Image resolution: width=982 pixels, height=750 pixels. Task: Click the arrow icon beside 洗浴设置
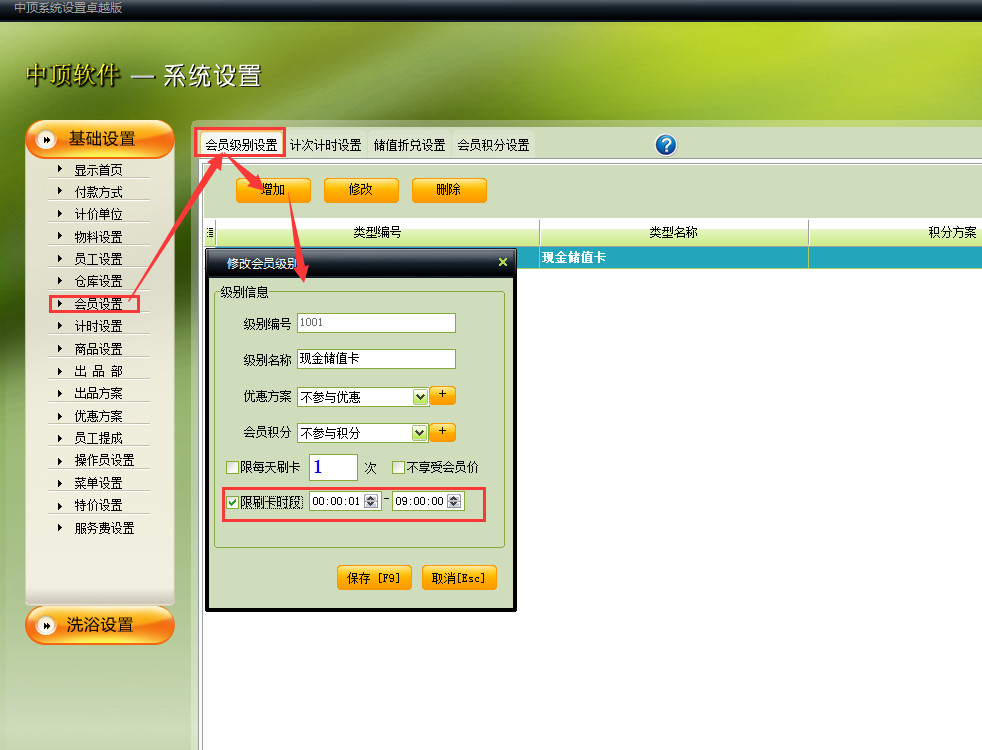tap(46, 625)
